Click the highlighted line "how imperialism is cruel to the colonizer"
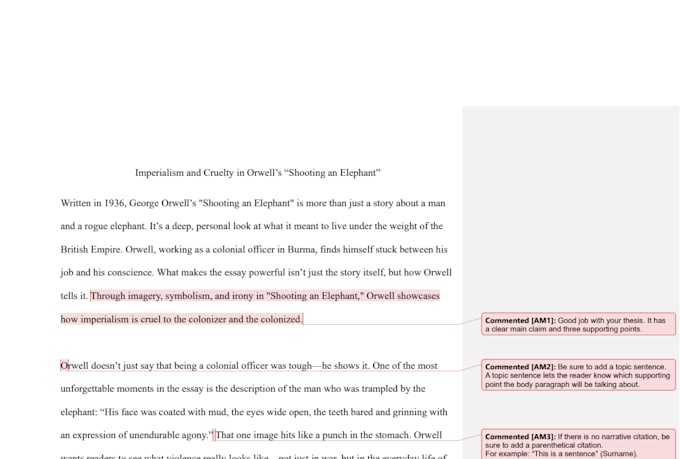The height and width of the screenshot is (459, 680). [x=182, y=319]
